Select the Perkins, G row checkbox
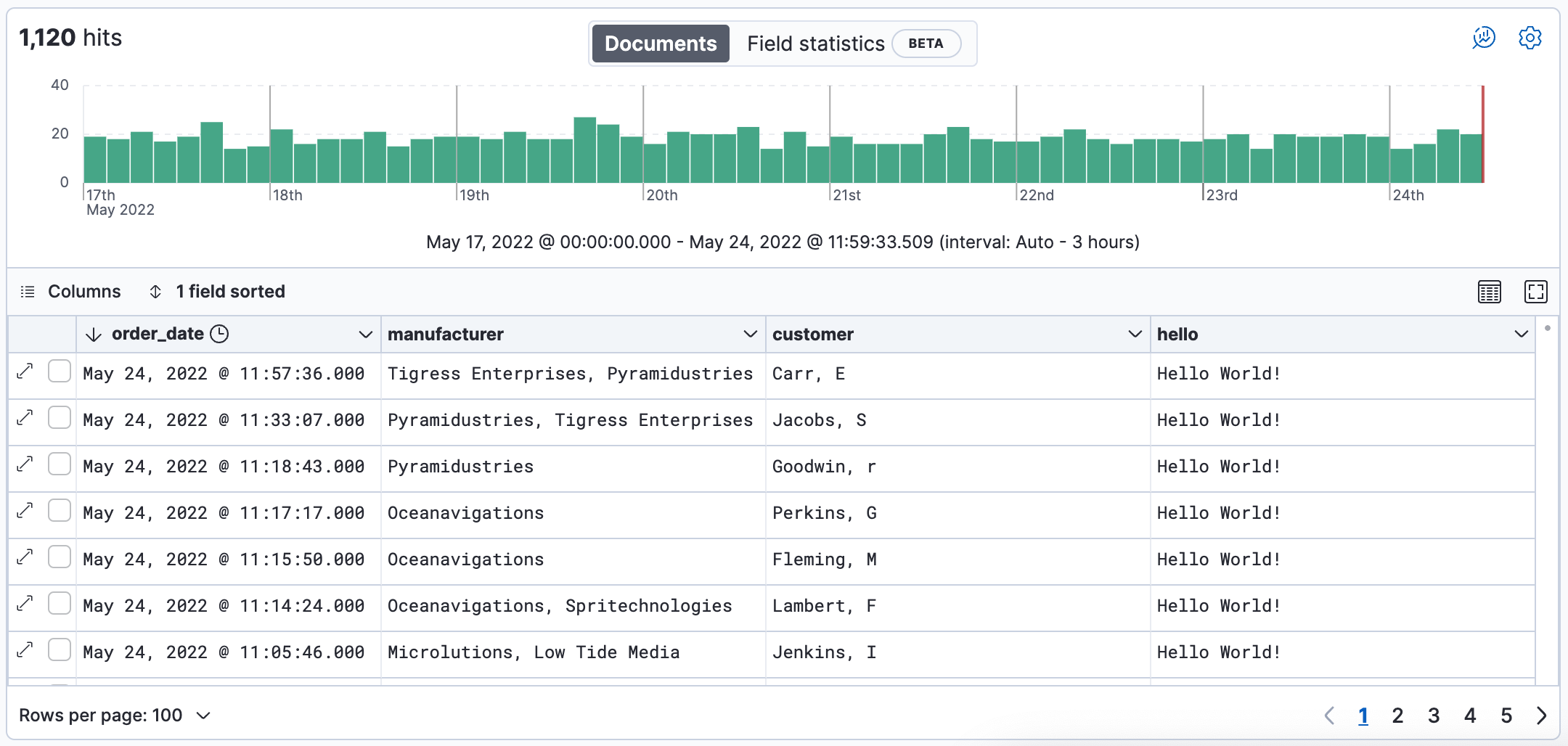This screenshot has width=1568, height=746. (60, 511)
